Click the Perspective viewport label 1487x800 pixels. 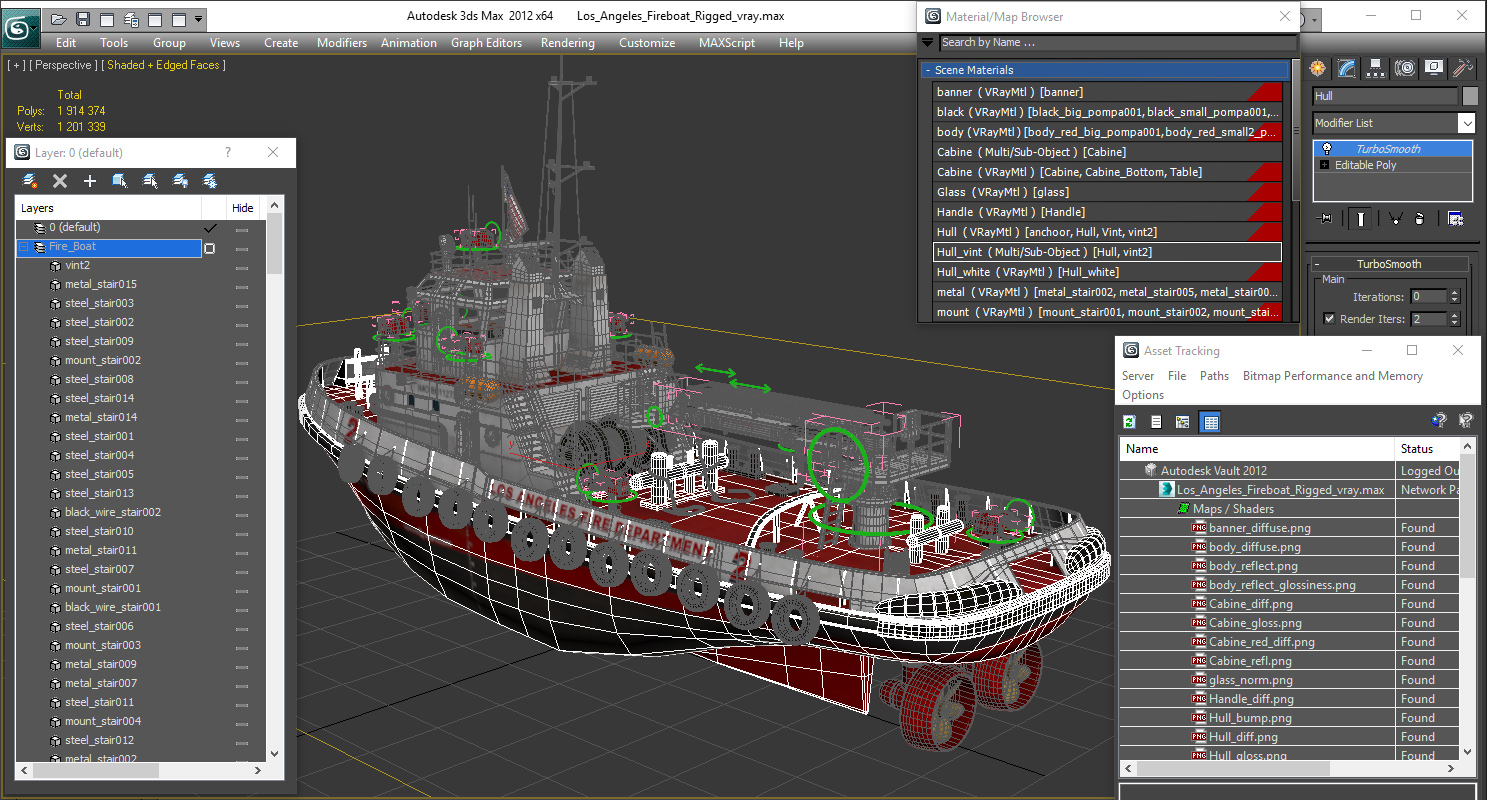coord(63,65)
